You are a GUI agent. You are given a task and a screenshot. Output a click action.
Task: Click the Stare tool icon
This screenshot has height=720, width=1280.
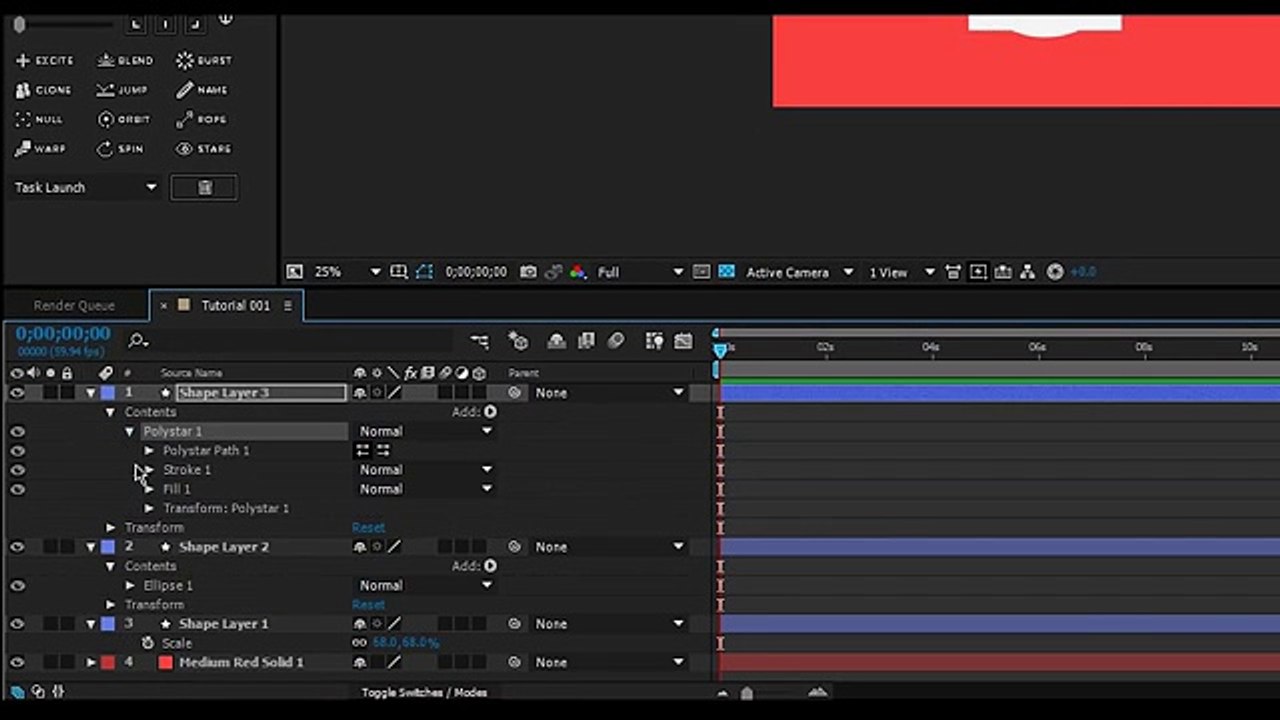pyautogui.click(x=185, y=149)
